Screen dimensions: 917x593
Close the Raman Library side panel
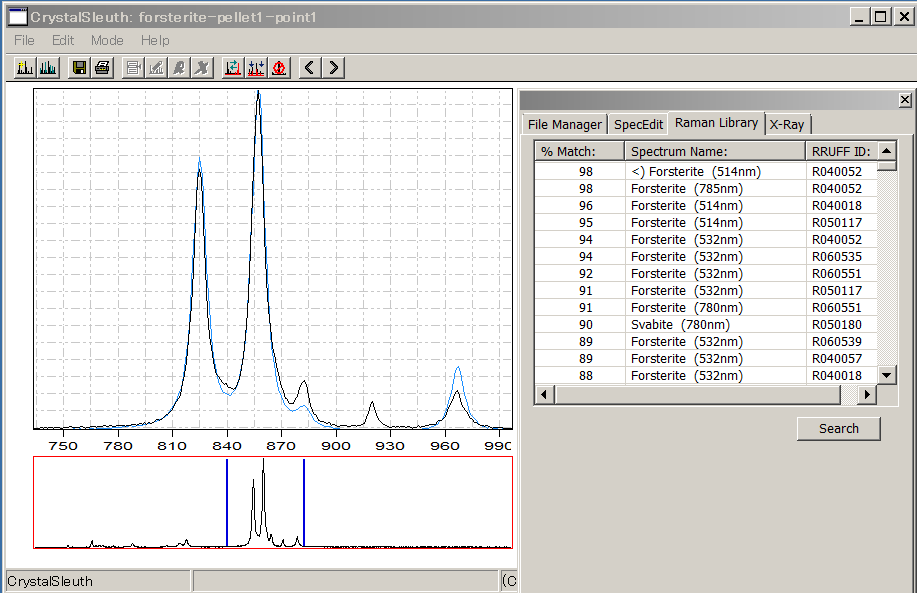[905, 100]
